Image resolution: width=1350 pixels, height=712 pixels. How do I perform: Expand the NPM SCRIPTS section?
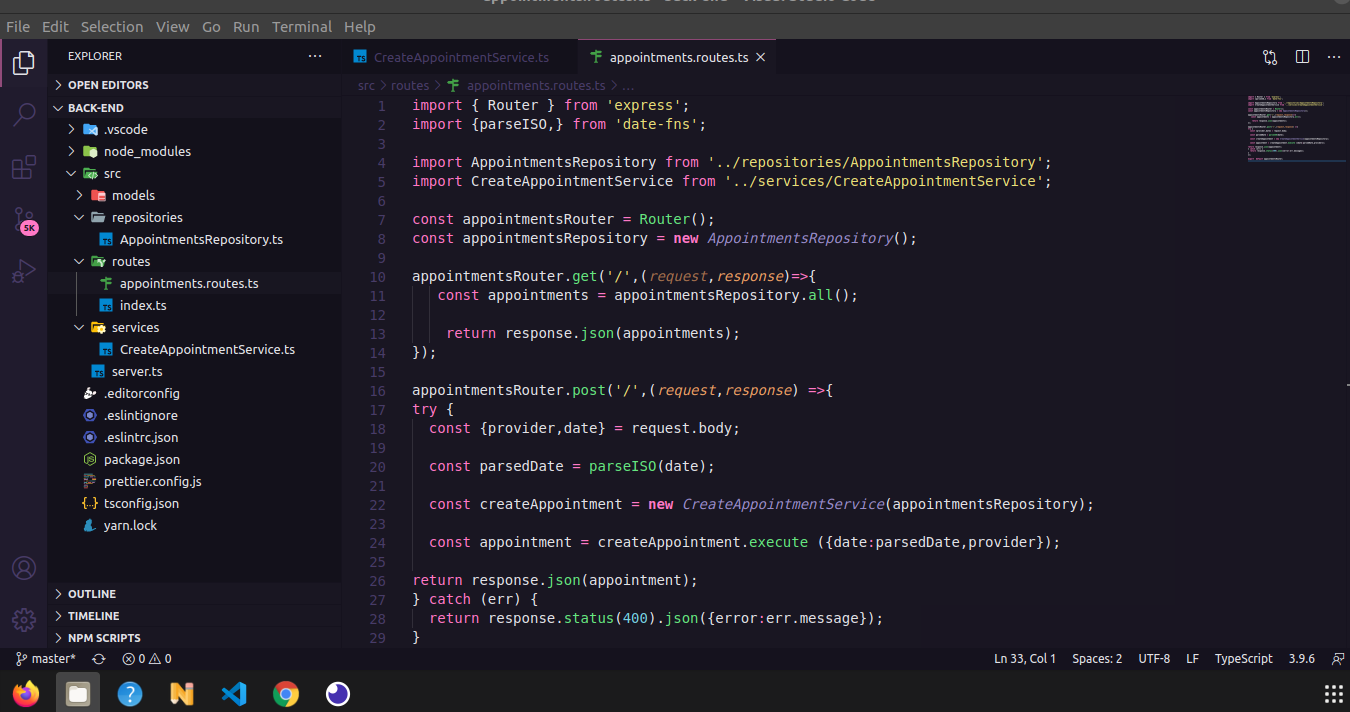click(x=194, y=638)
